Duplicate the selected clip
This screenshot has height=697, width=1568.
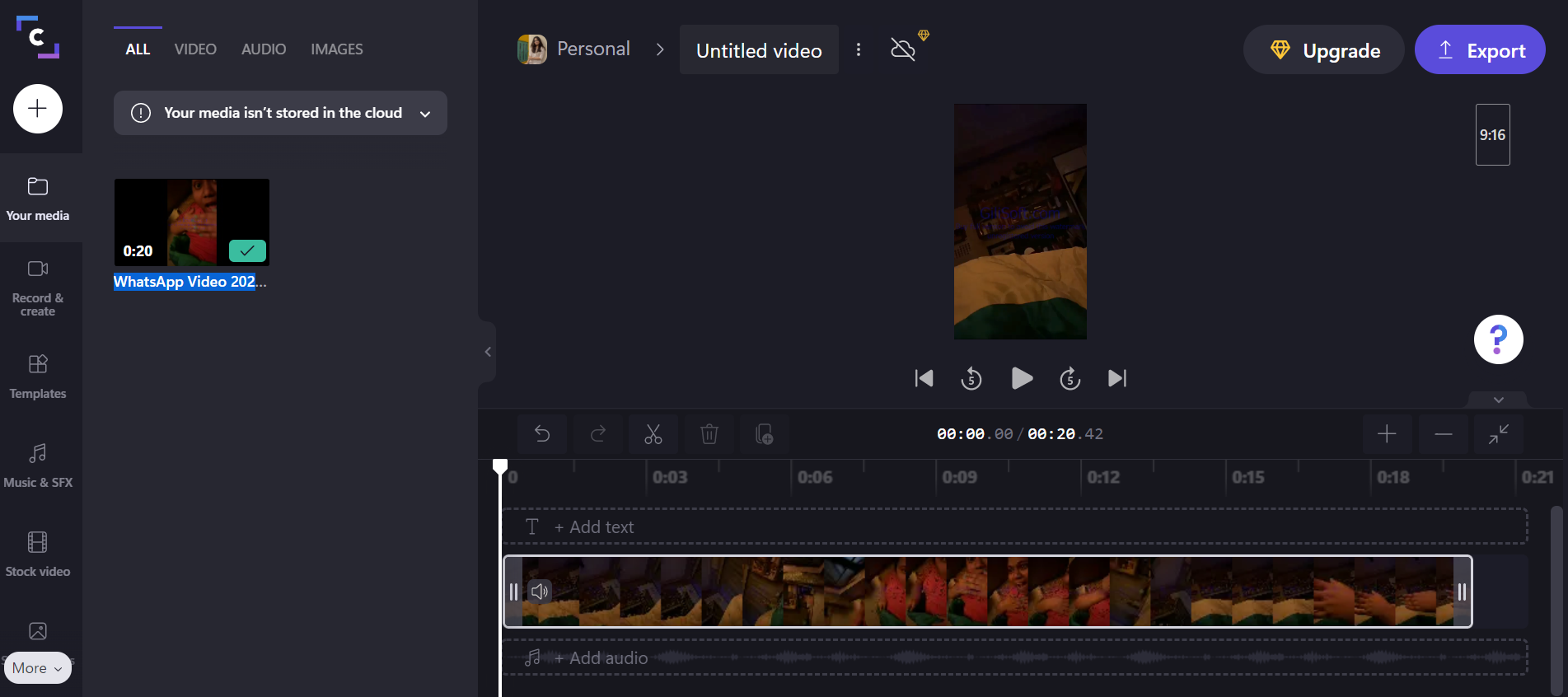click(765, 433)
